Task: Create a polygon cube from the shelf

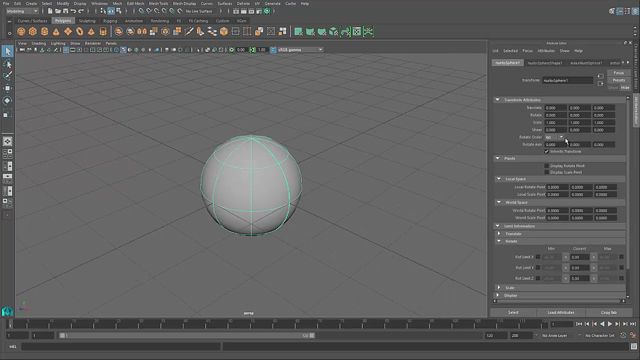Action: click(33, 31)
